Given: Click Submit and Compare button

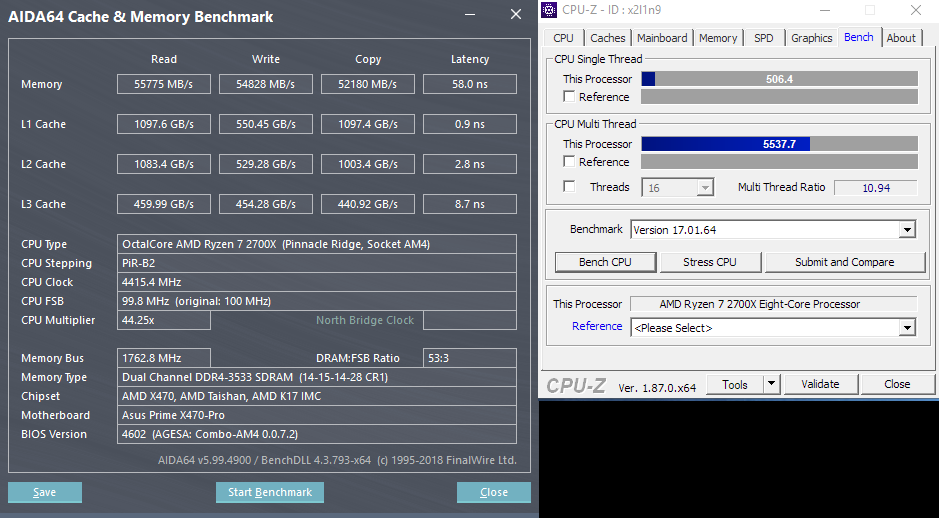Looking at the screenshot, I should 844,262.
